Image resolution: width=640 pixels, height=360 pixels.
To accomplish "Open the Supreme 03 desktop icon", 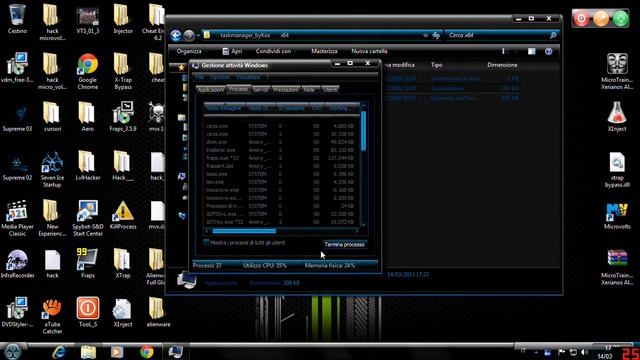I will pos(17,117).
